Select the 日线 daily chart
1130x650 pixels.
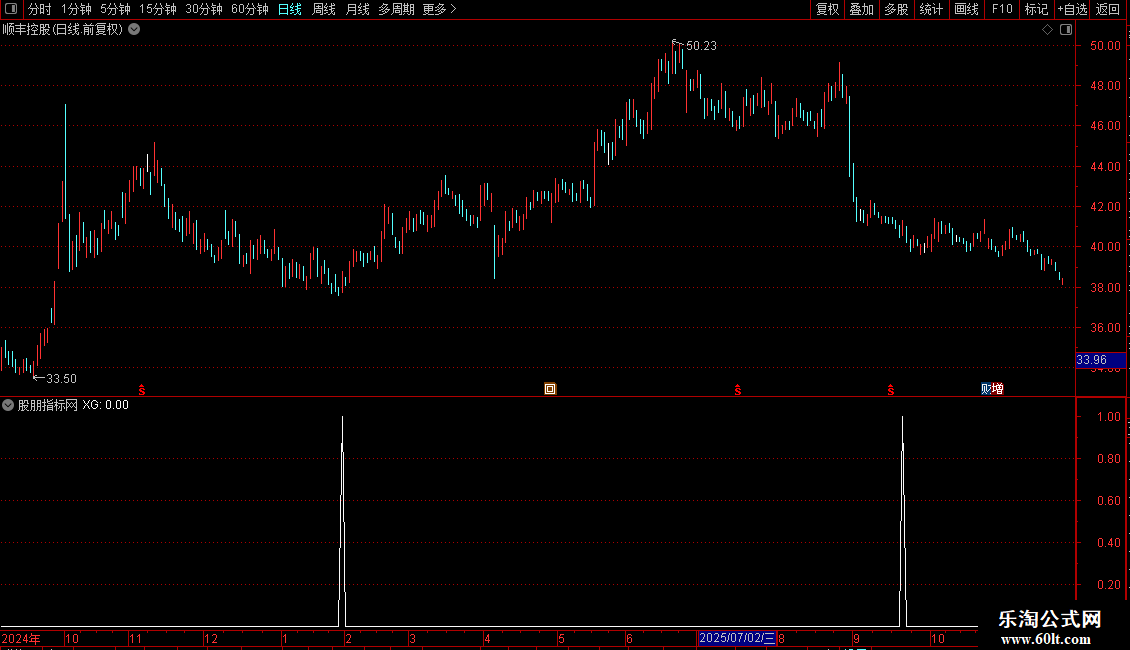point(290,9)
